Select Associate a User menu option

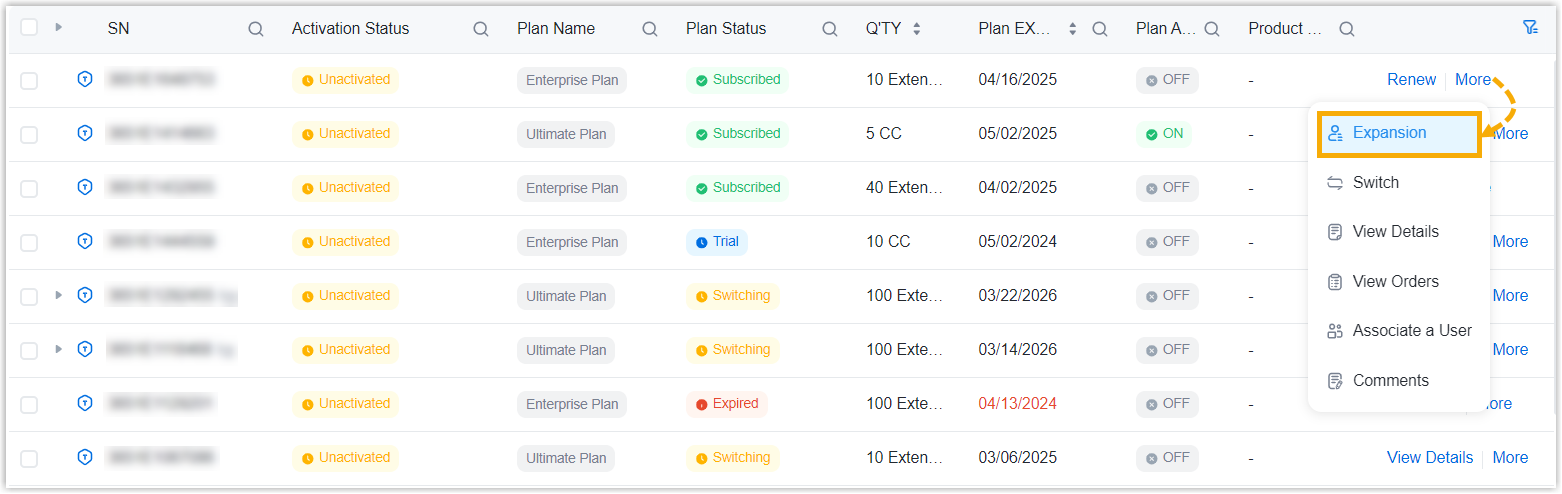[1411, 331]
